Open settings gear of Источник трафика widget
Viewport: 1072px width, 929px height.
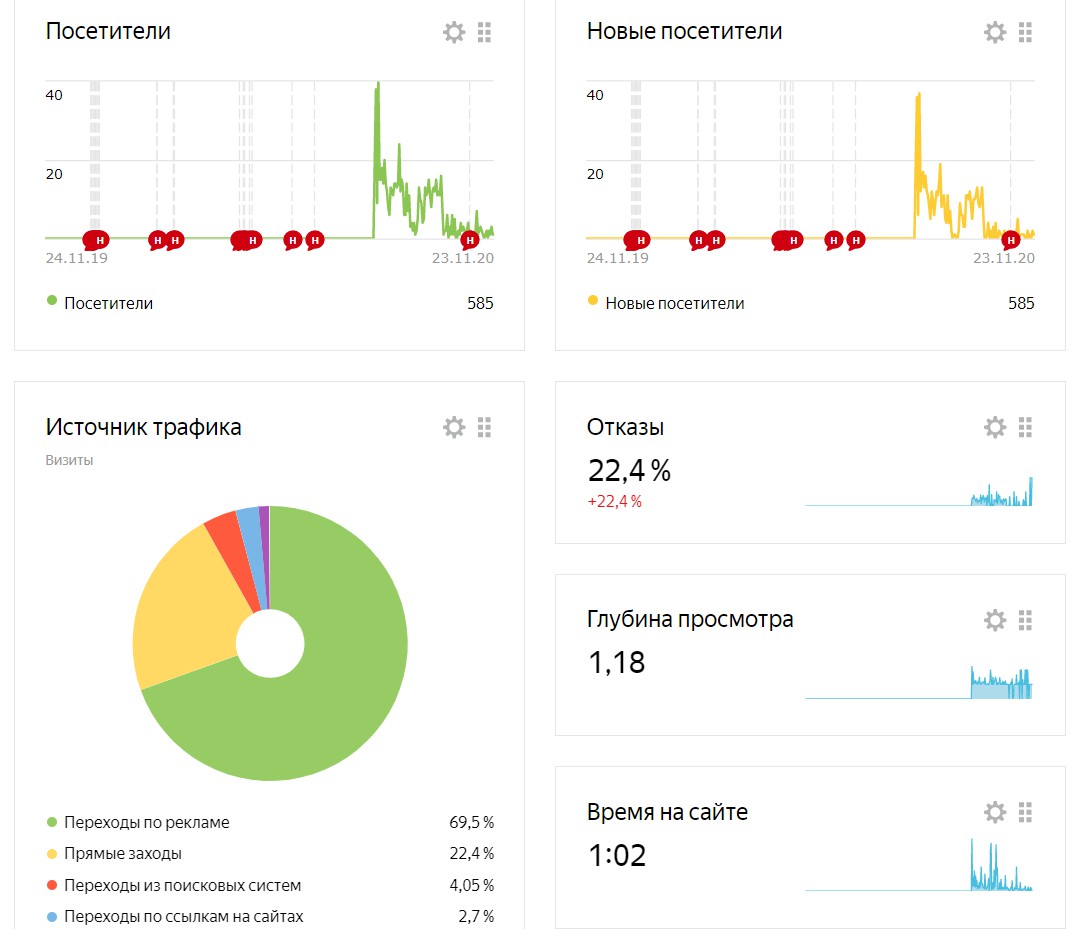[454, 427]
